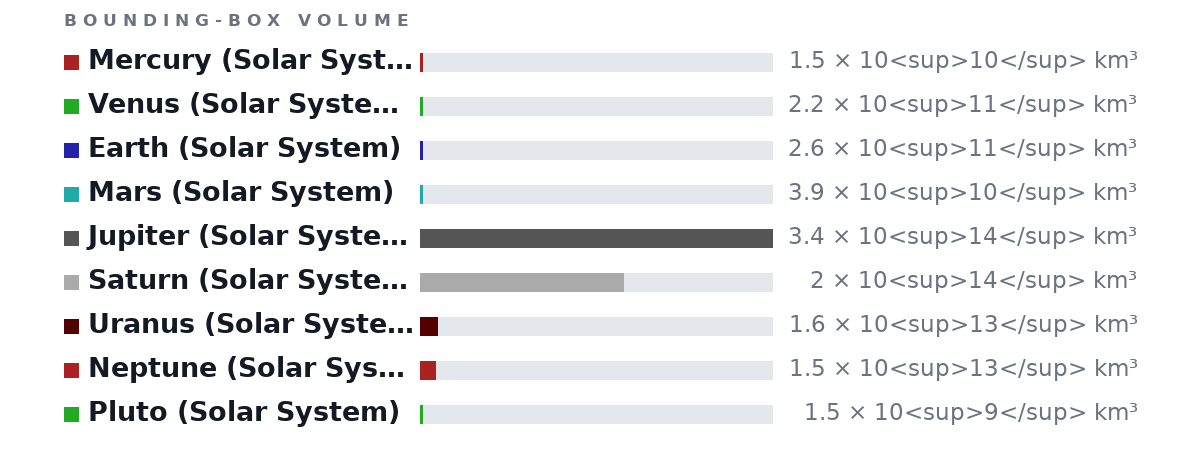Click the teal swatch next to Mars

pyautogui.click(x=71, y=194)
